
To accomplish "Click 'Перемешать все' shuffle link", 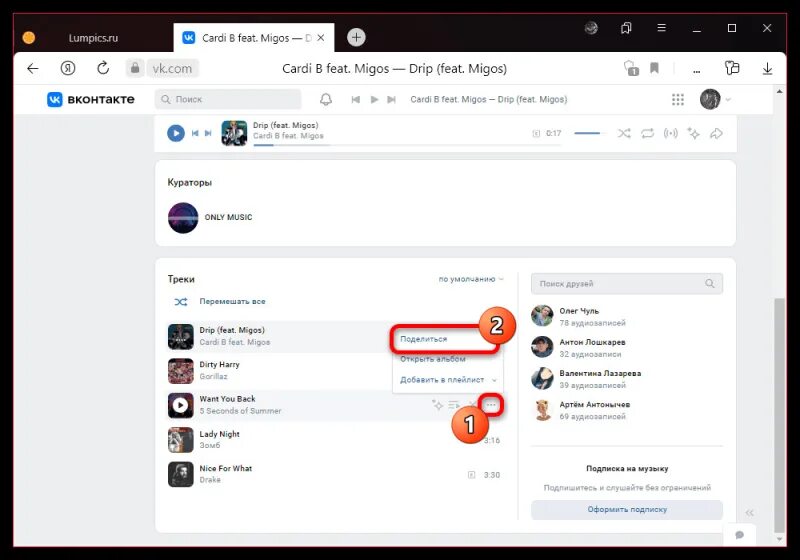I will tap(232, 301).
